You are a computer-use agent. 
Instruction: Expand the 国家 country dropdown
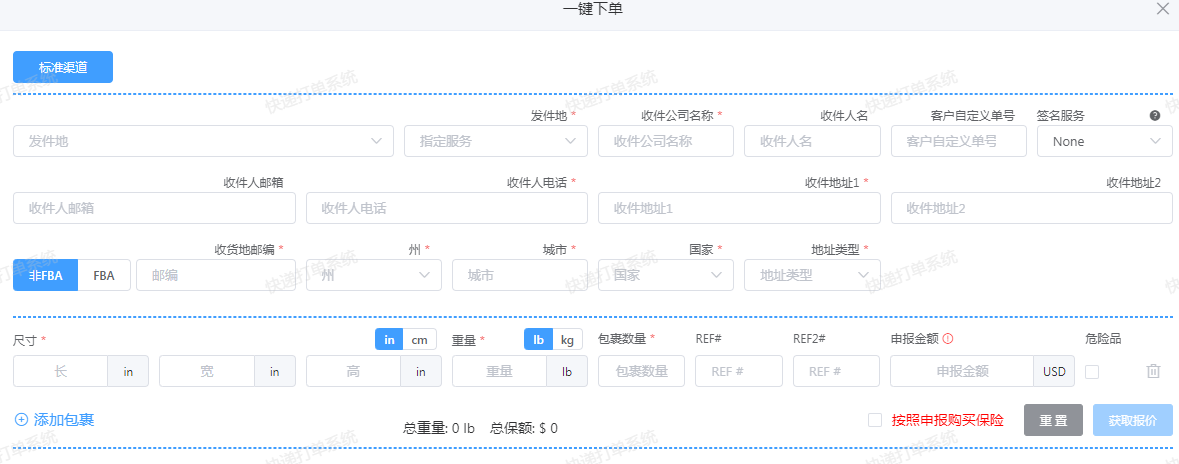coord(665,275)
